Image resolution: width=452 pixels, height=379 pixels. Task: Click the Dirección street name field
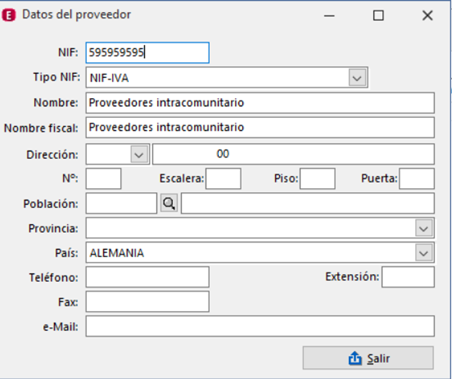point(293,154)
